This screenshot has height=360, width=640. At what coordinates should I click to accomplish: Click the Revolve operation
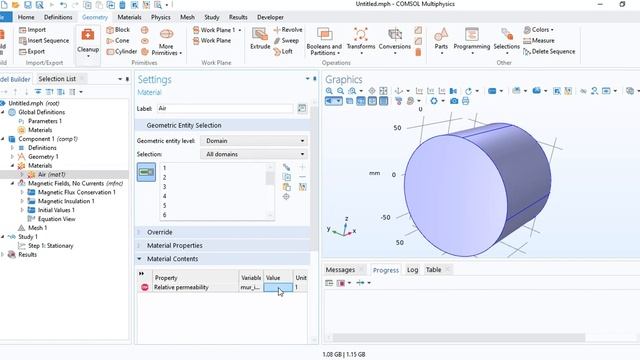click(x=288, y=30)
